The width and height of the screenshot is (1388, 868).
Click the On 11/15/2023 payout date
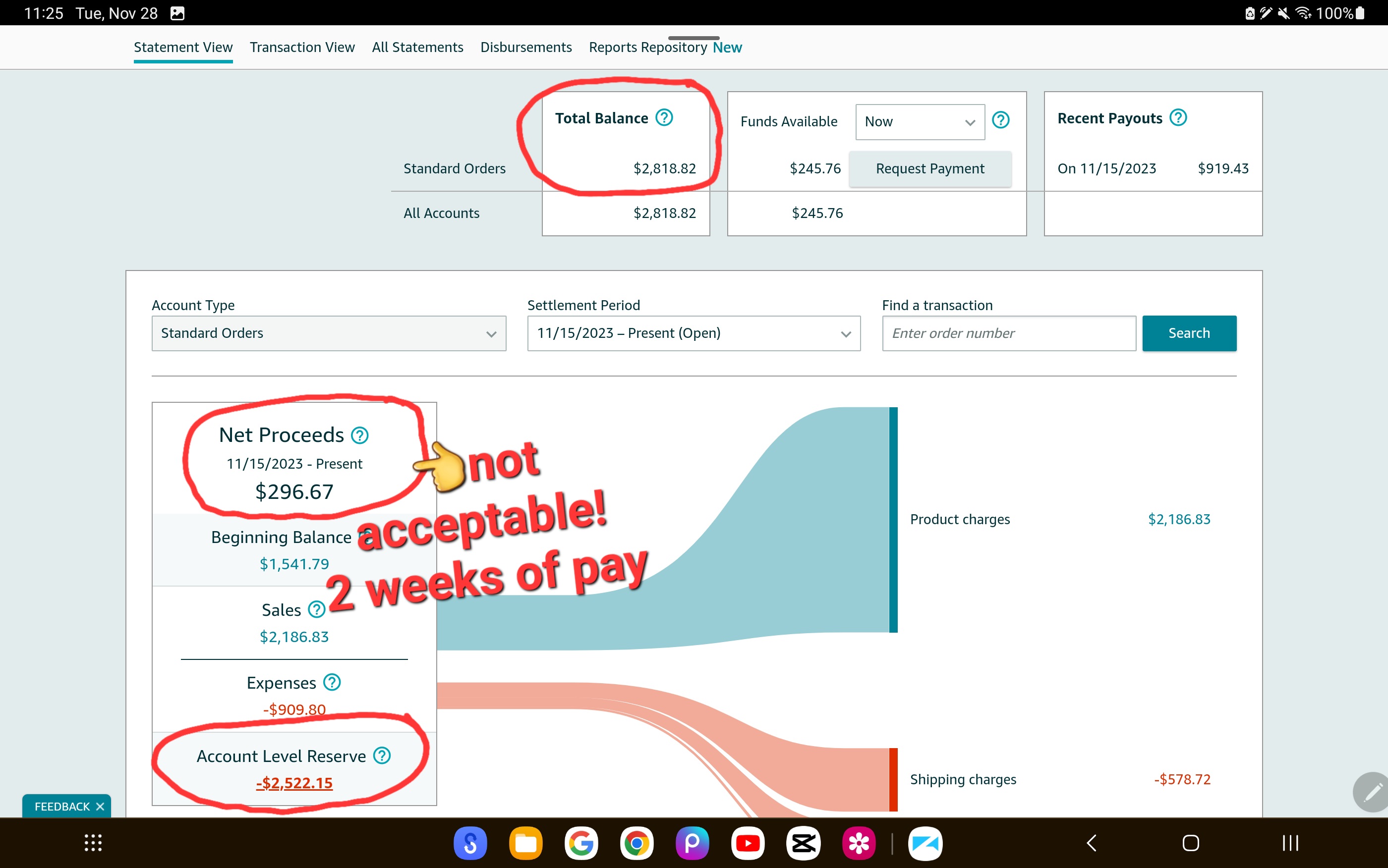pyautogui.click(x=1106, y=168)
